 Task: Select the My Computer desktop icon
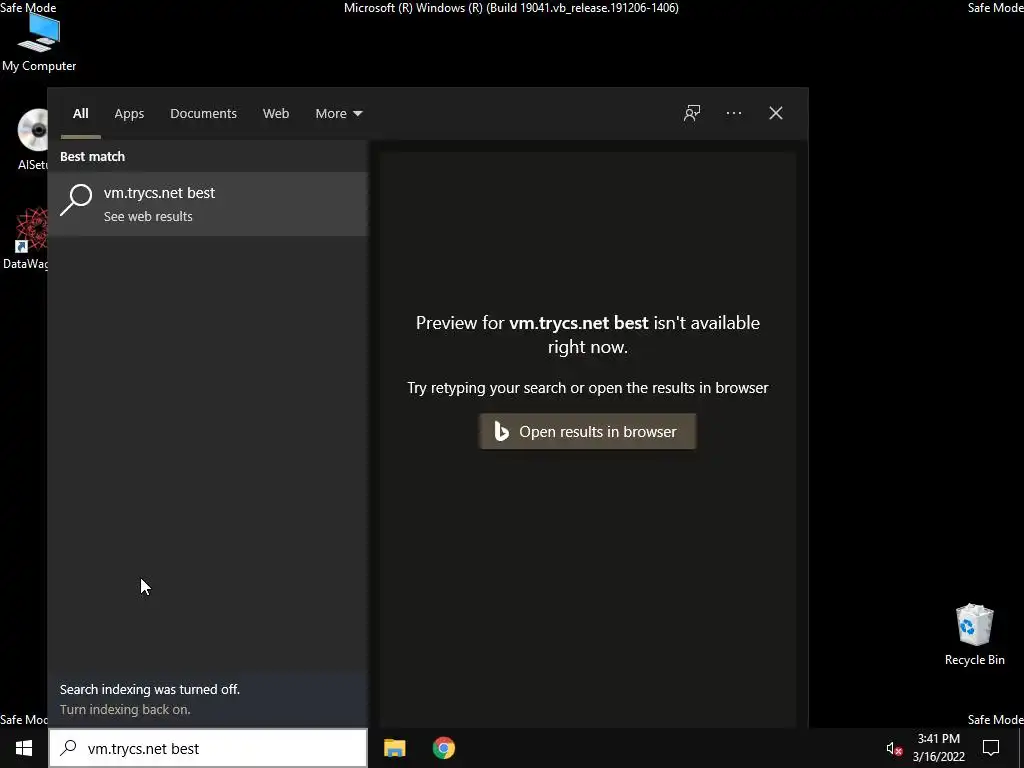coord(39,42)
